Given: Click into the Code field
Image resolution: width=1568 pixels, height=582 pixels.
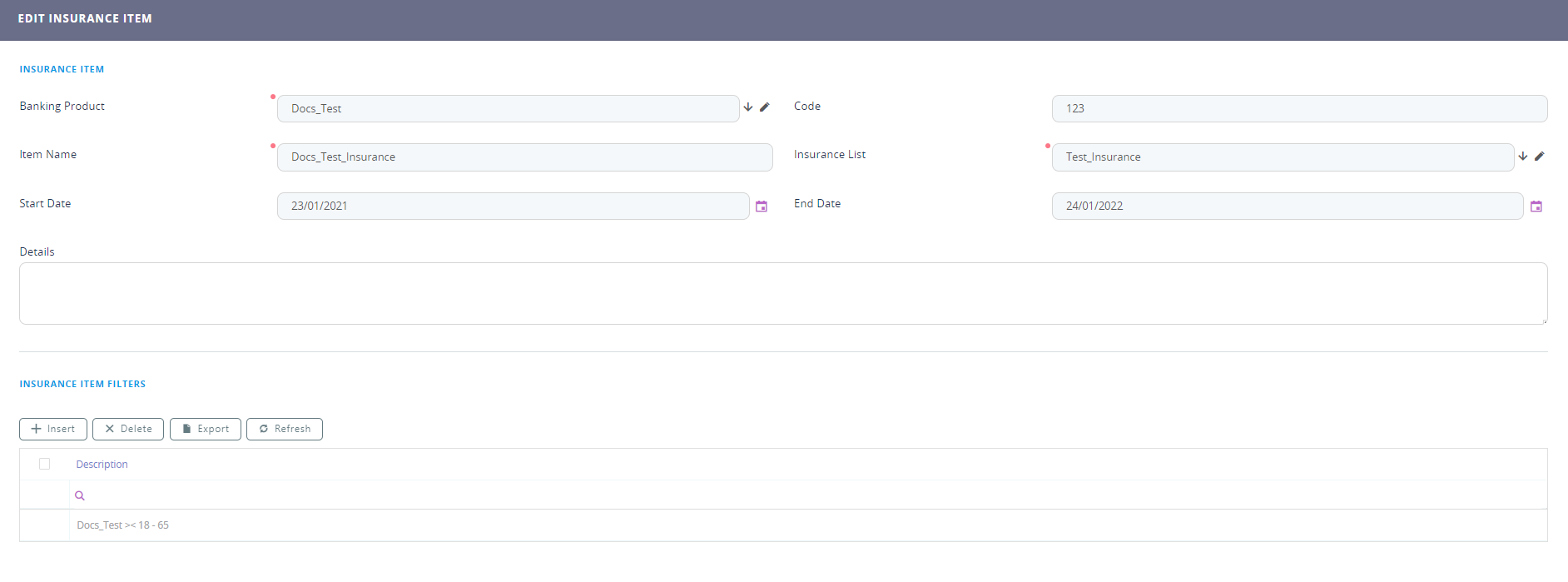Looking at the screenshot, I should click(x=1298, y=108).
